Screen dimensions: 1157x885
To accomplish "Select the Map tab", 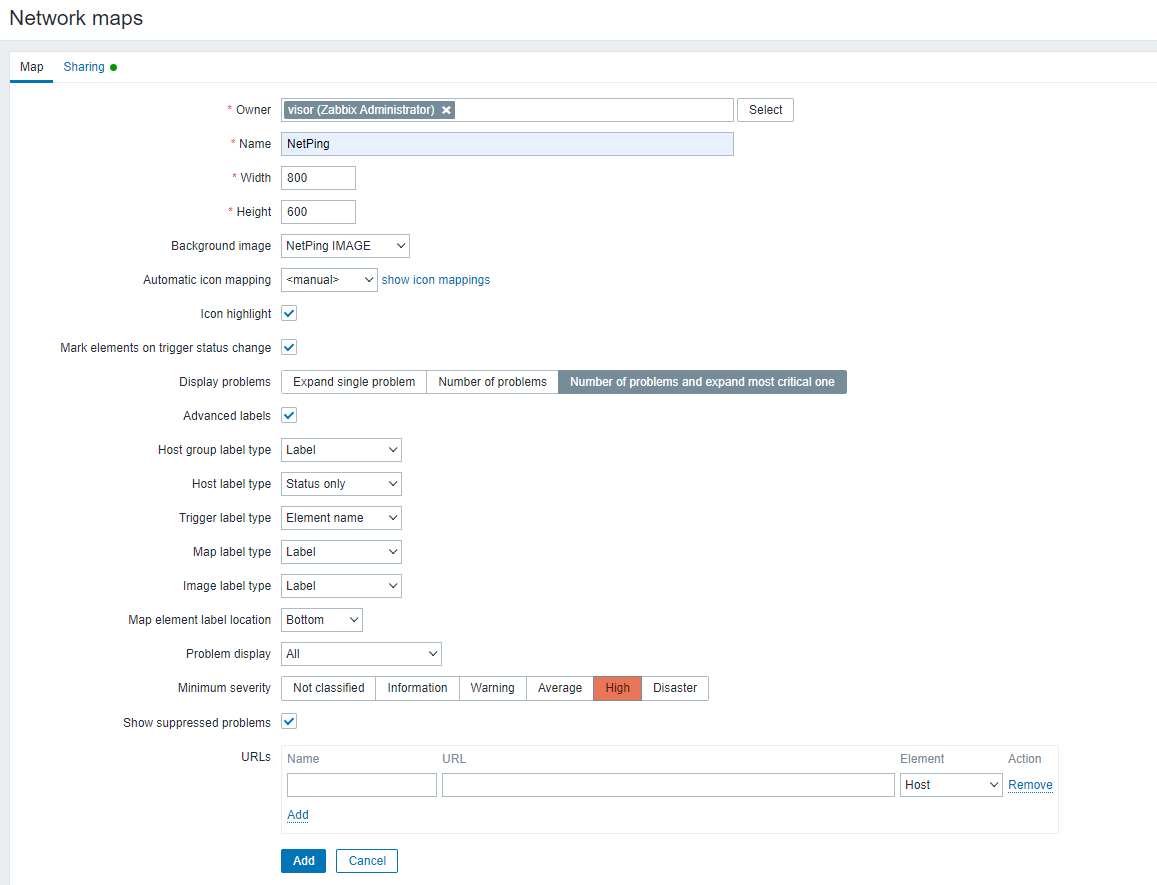I will (x=32, y=67).
